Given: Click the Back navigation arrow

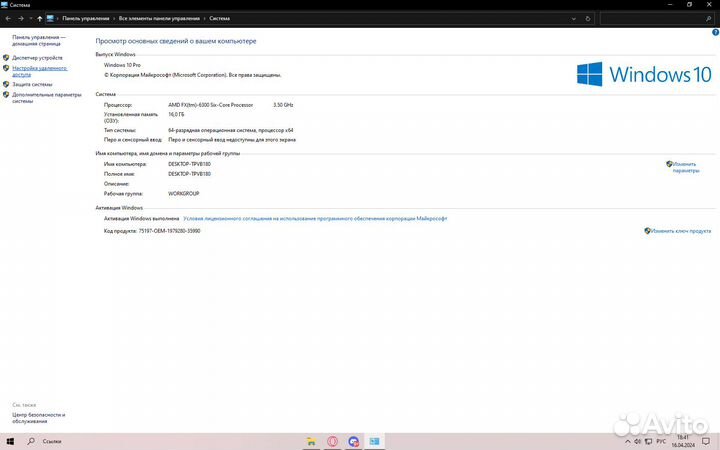Looking at the screenshot, I should coord(9,18).
